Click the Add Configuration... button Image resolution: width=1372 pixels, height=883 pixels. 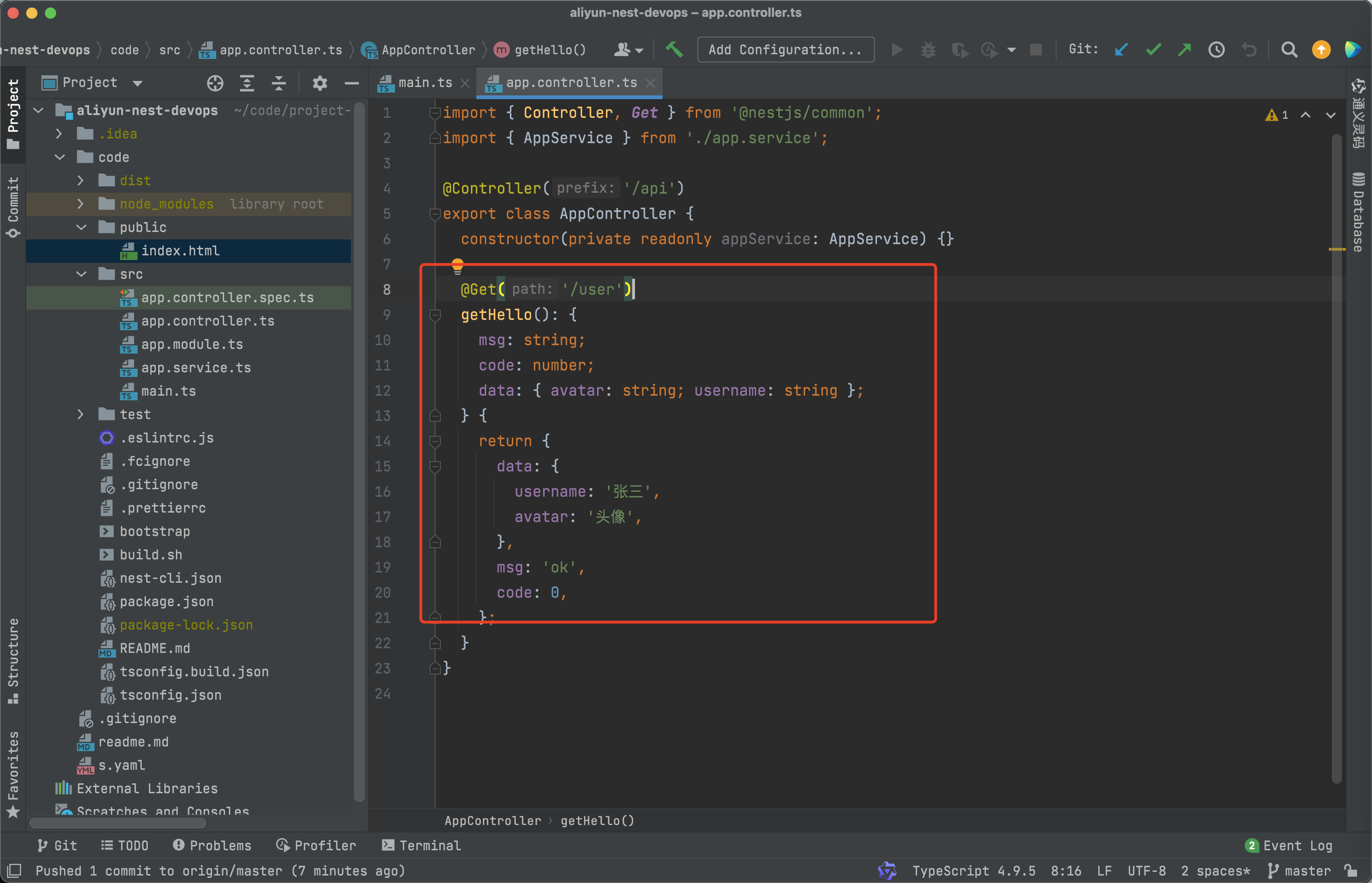785,50
